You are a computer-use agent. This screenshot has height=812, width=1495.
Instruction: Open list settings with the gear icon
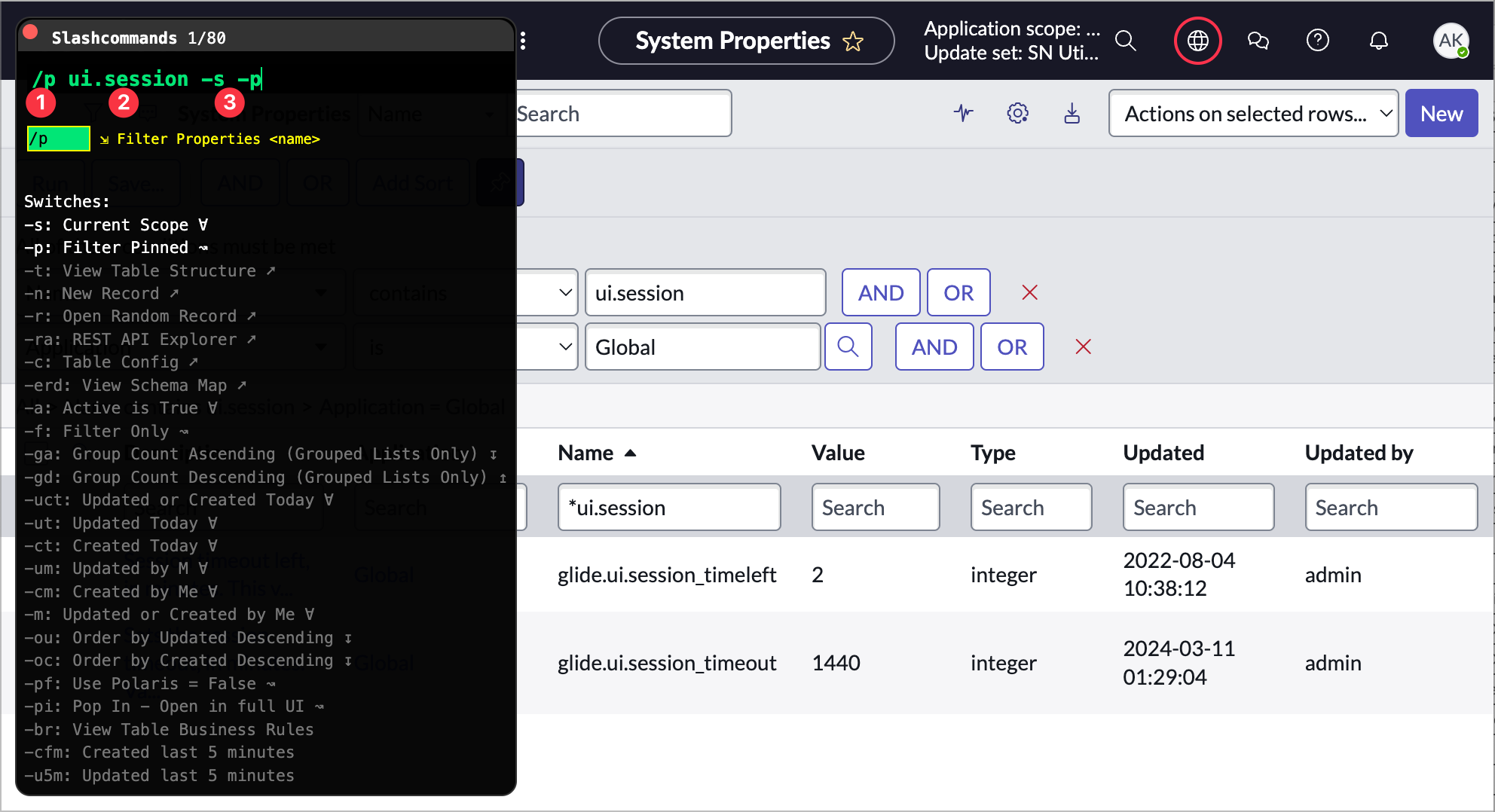click(1017, 113)
